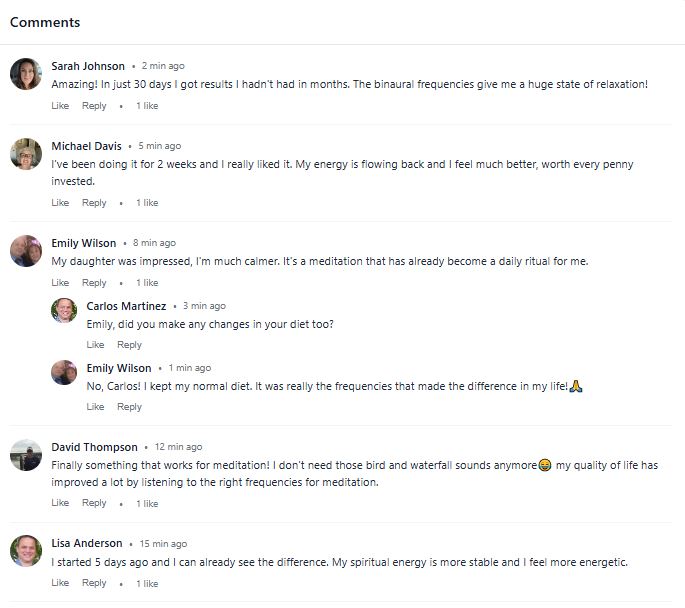The image size is (685, 608).
Task: Like Emily Wilson's reply to Carlos
Action: (95, 407)
